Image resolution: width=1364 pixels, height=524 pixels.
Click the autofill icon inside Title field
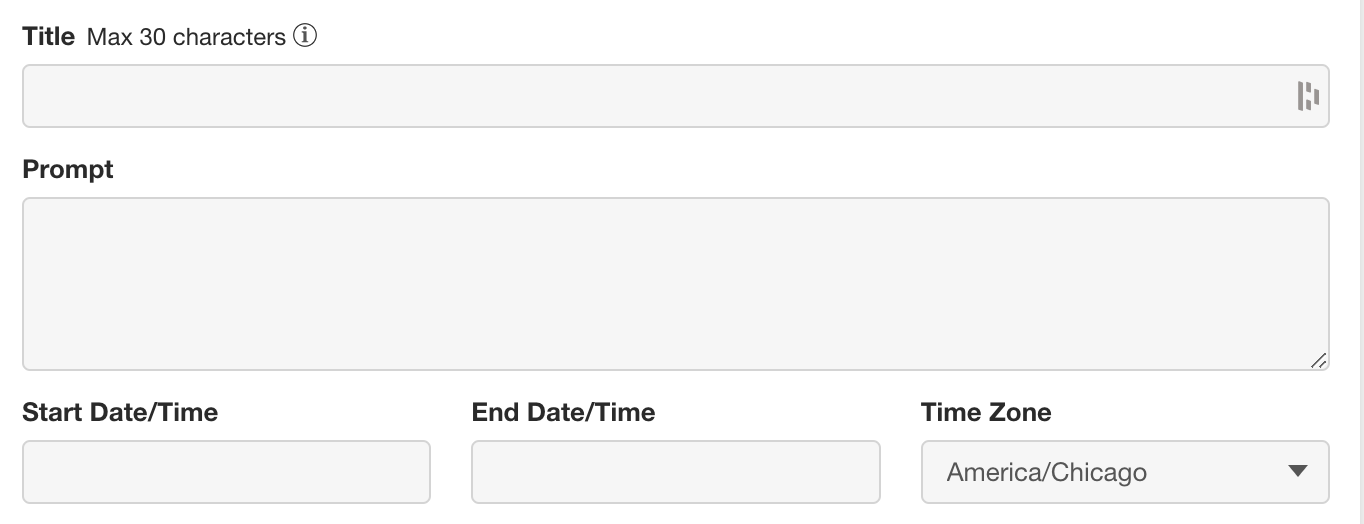1308,96
